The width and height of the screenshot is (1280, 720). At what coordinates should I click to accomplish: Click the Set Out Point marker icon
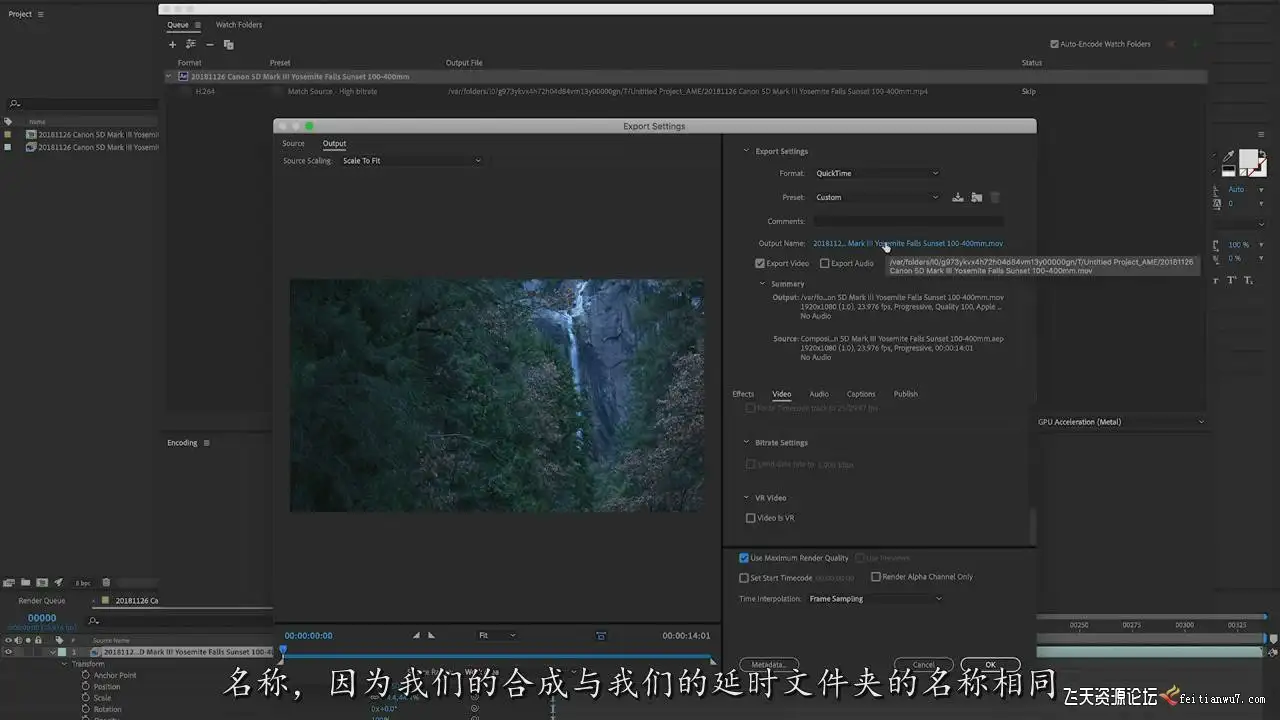pos(432,635)
